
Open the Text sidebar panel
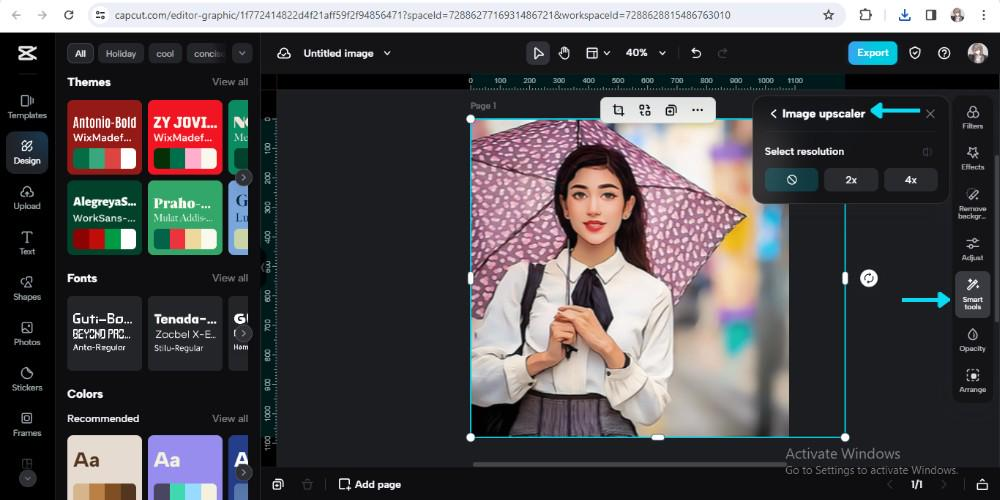click(x=27, y=243)
